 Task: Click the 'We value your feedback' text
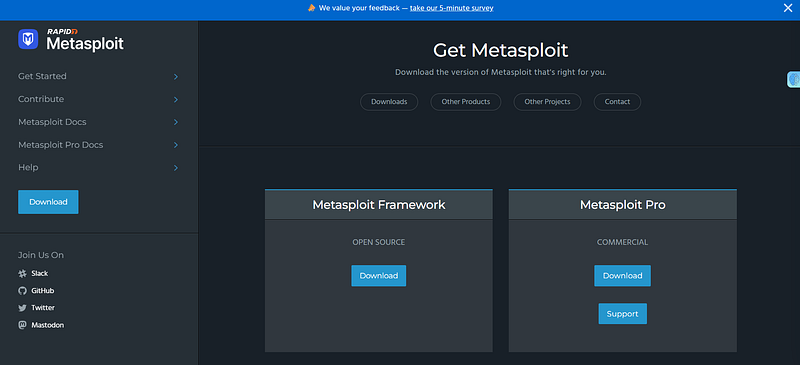click(360, 8)
